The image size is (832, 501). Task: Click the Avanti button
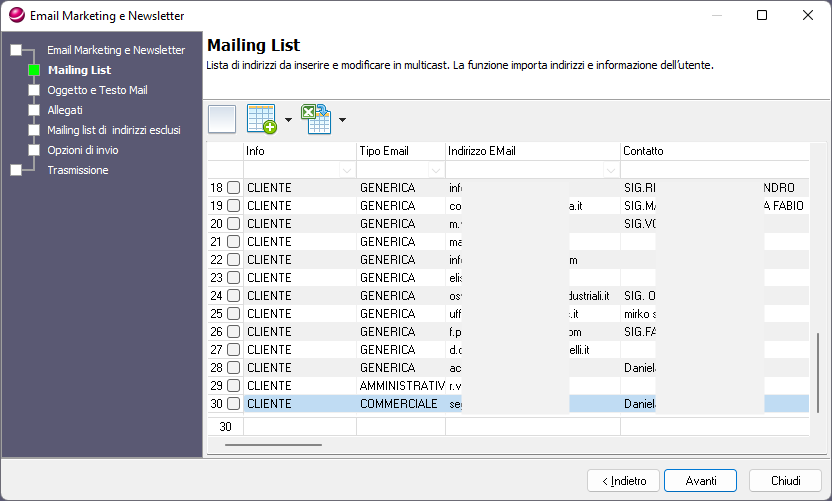700,480
